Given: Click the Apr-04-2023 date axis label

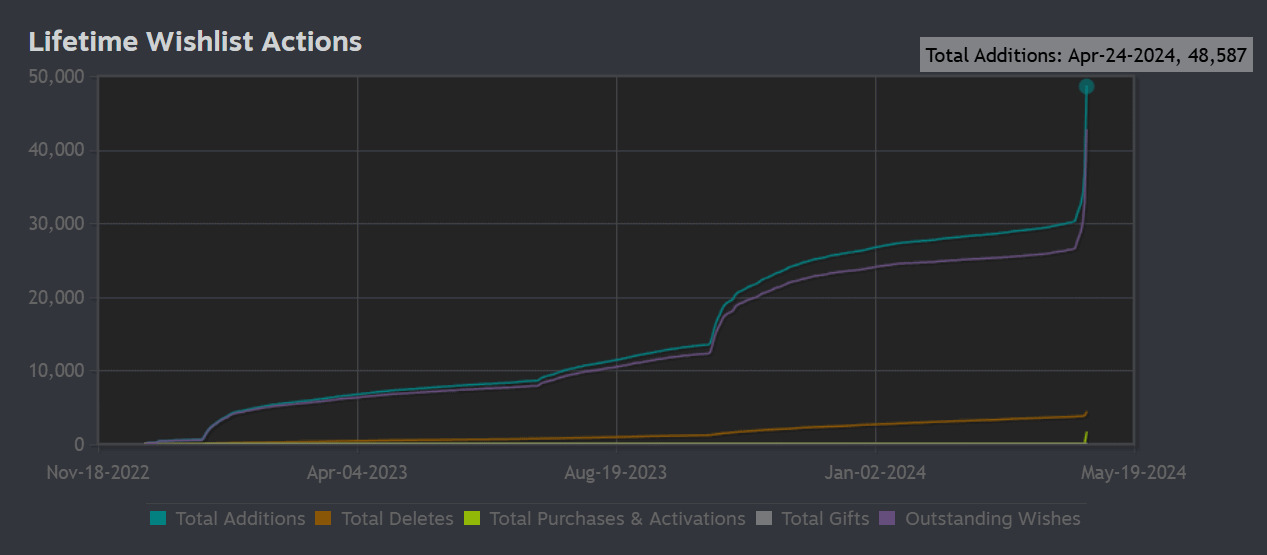Looking at the screenshot, I should tap(357, 472).
